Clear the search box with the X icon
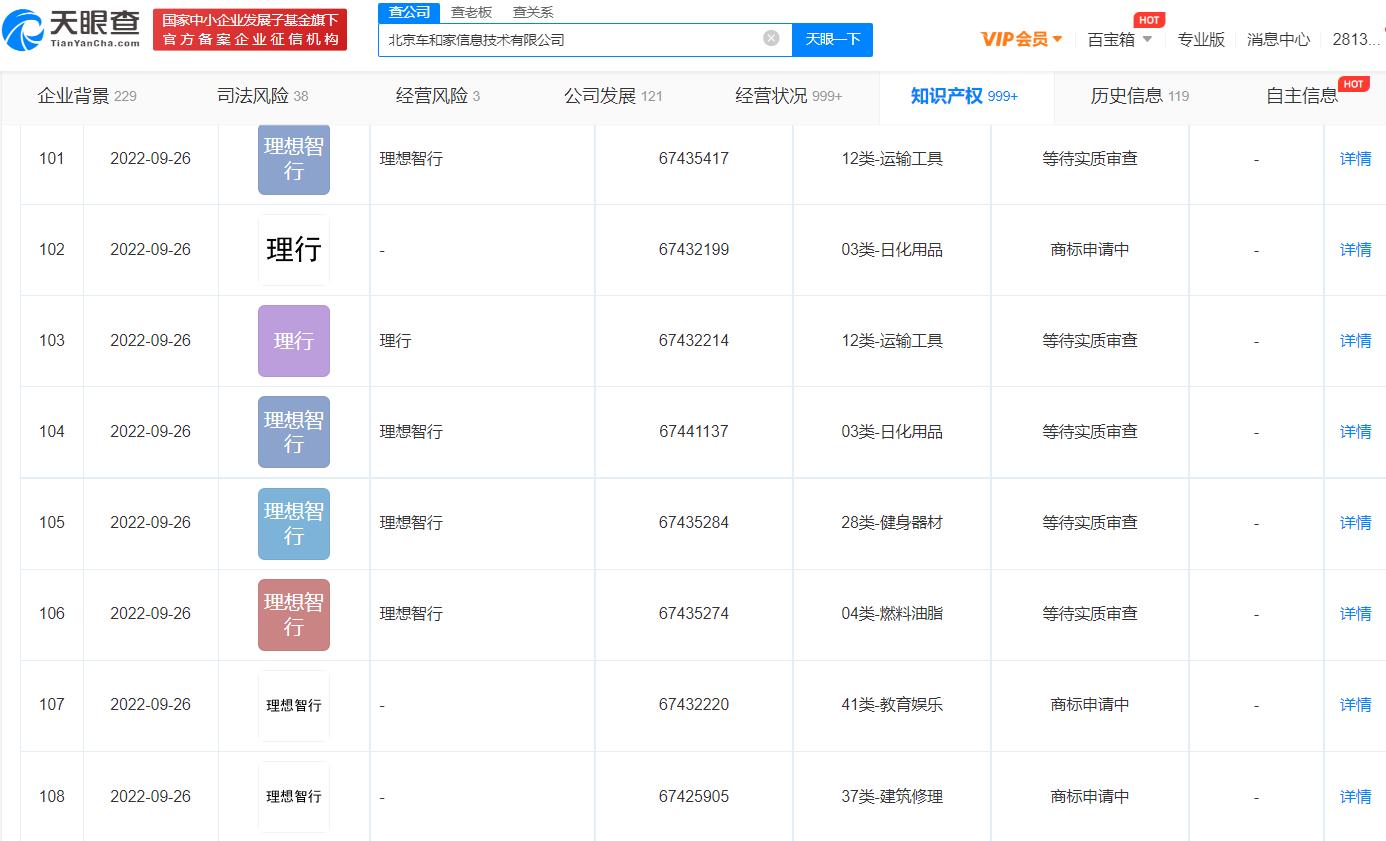Image resolution: width=1386 pixels, height=841 pixels. tap(771, 38)
